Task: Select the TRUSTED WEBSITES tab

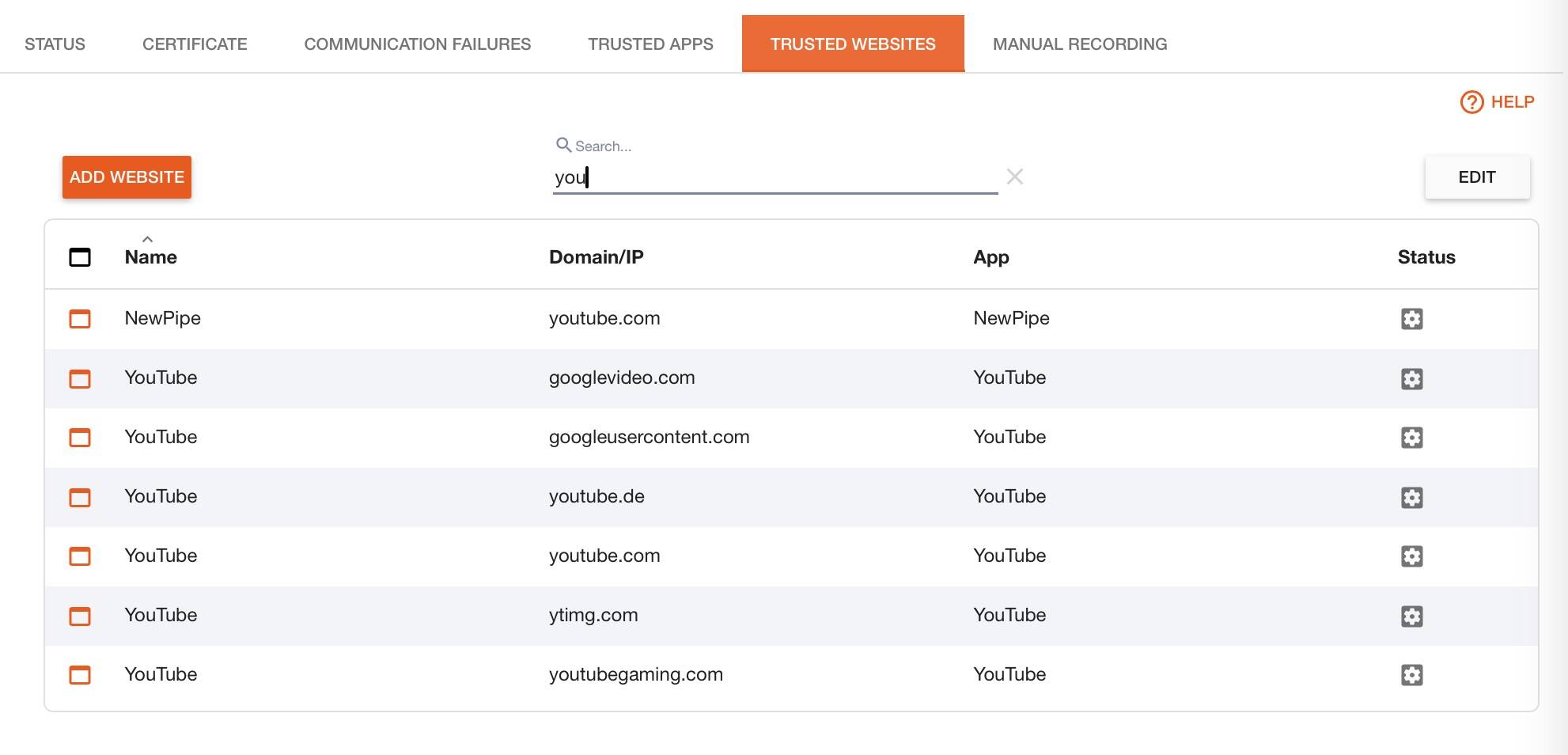Action: [x=853, y=44]
